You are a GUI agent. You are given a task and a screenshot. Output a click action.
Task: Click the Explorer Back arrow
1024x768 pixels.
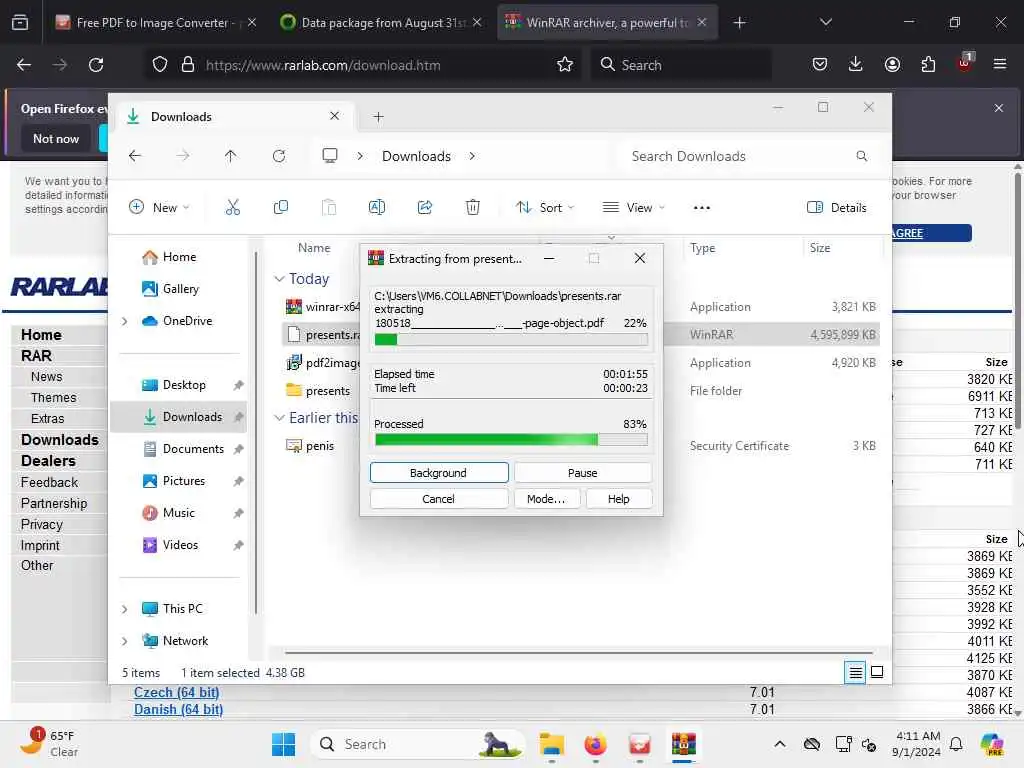point(135,156)
